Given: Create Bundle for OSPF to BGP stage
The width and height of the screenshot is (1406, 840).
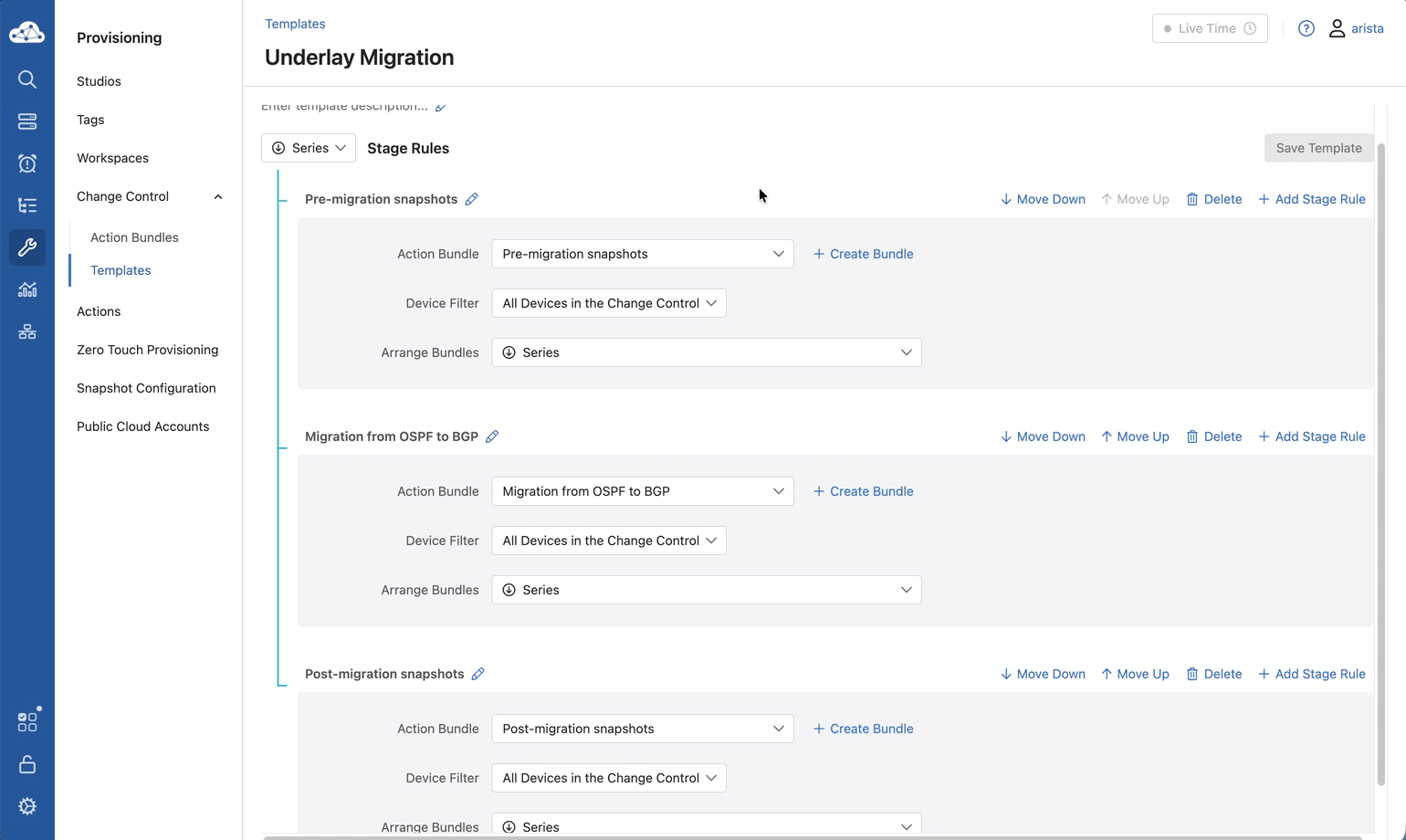Looking at the screenshot, I should [x=863, y=491].
